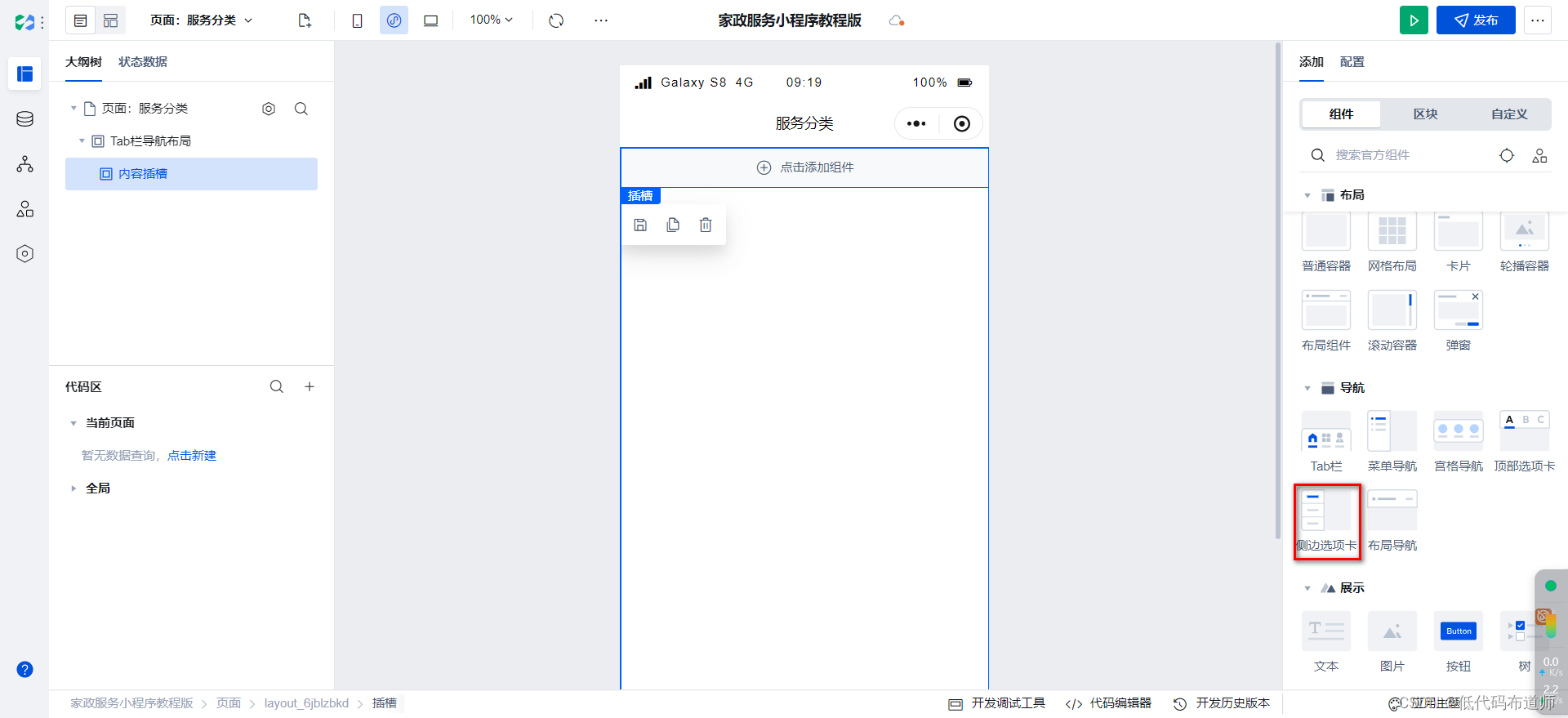Select the 普通容器 component
The width and height of the screenshot is (1568, 718).
pyautogui.click(x=1326, y=242)
